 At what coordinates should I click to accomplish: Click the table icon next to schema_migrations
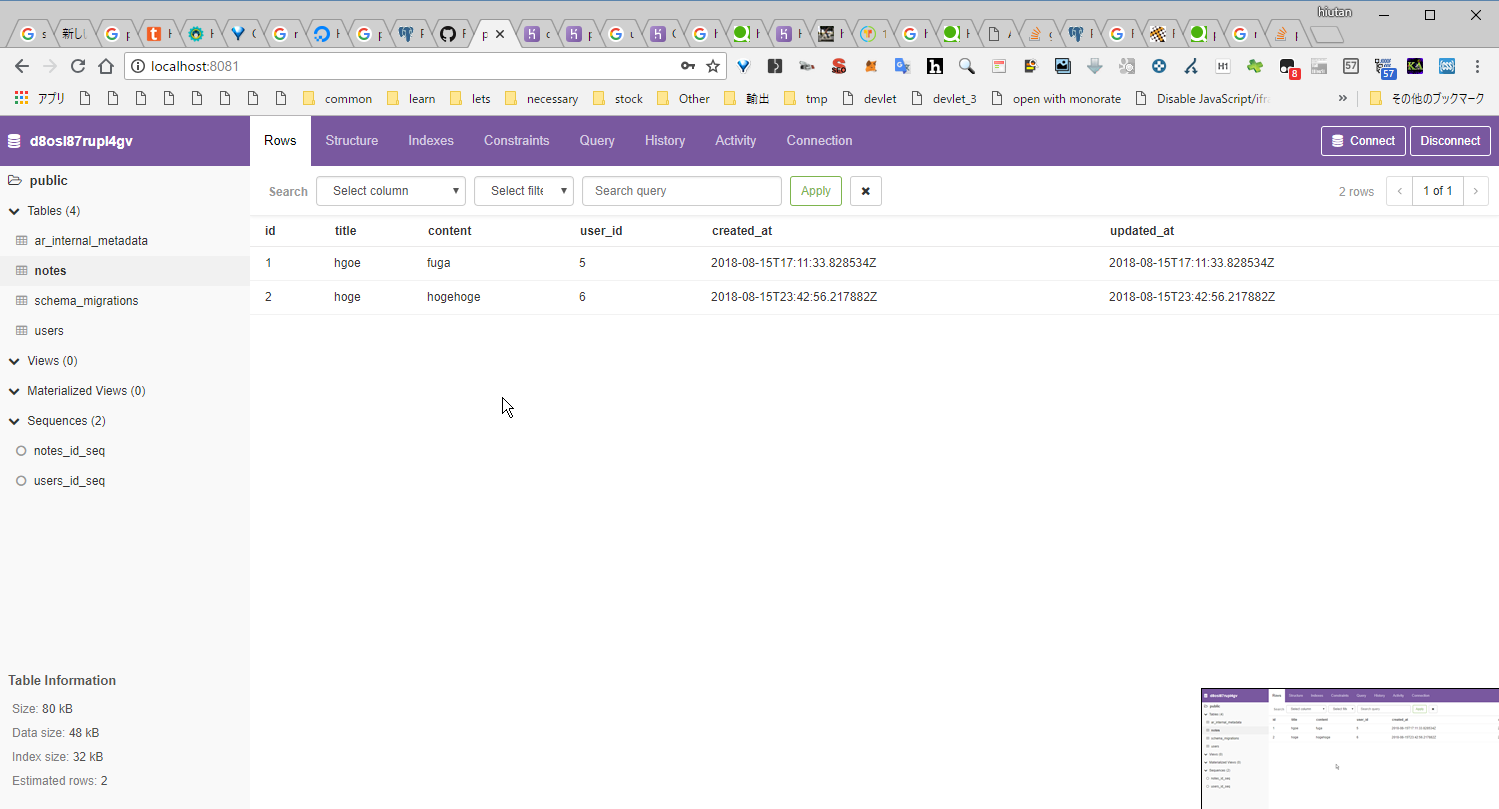[22, 301]
